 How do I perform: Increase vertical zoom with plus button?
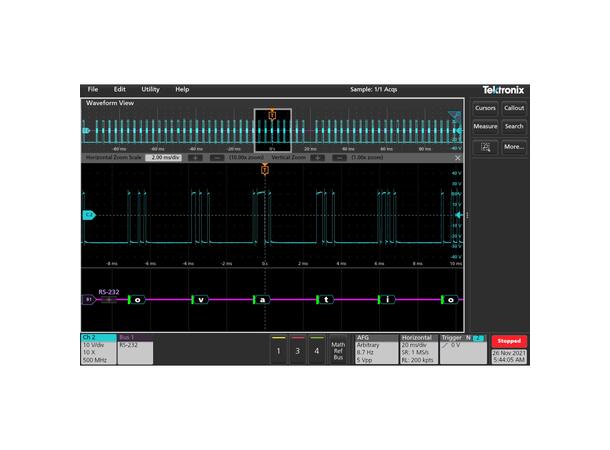click(x=317, y=158)
